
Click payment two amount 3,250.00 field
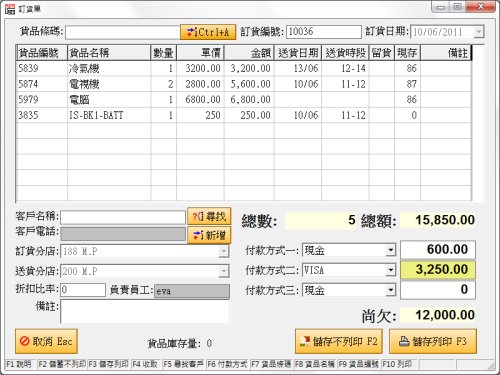click(x=438, y=270)
